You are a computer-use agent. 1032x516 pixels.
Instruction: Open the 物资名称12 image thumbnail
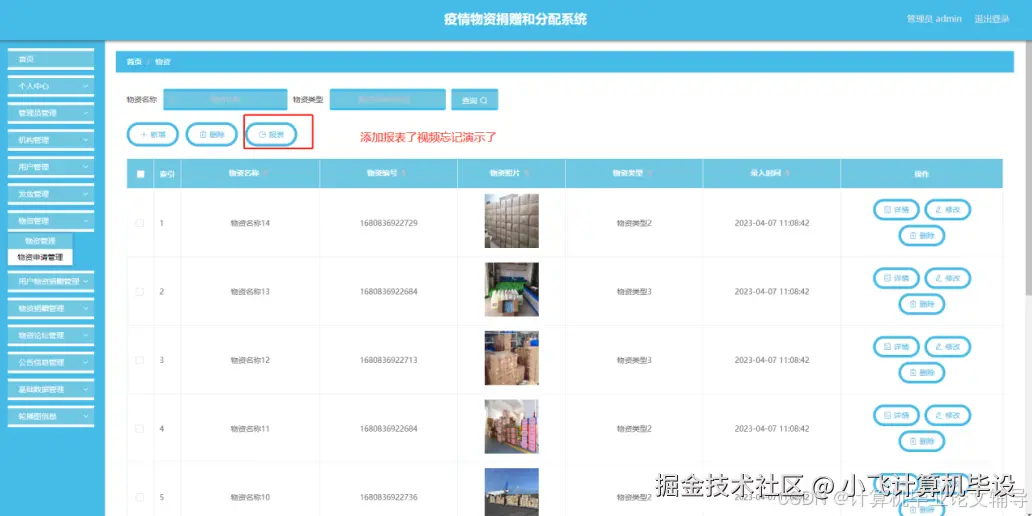click(x=511, y=358)
